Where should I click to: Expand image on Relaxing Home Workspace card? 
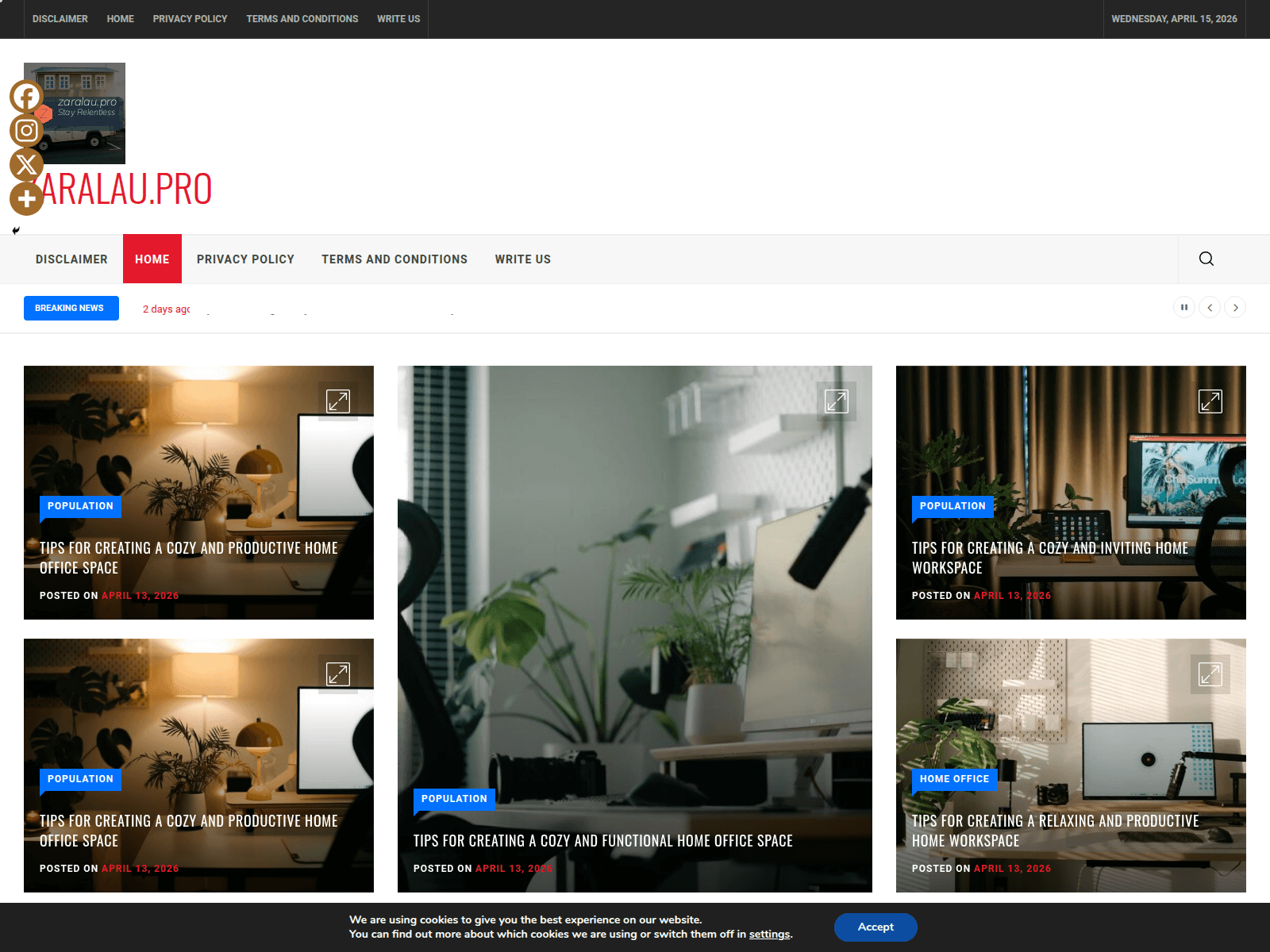tap(1210, 674)
